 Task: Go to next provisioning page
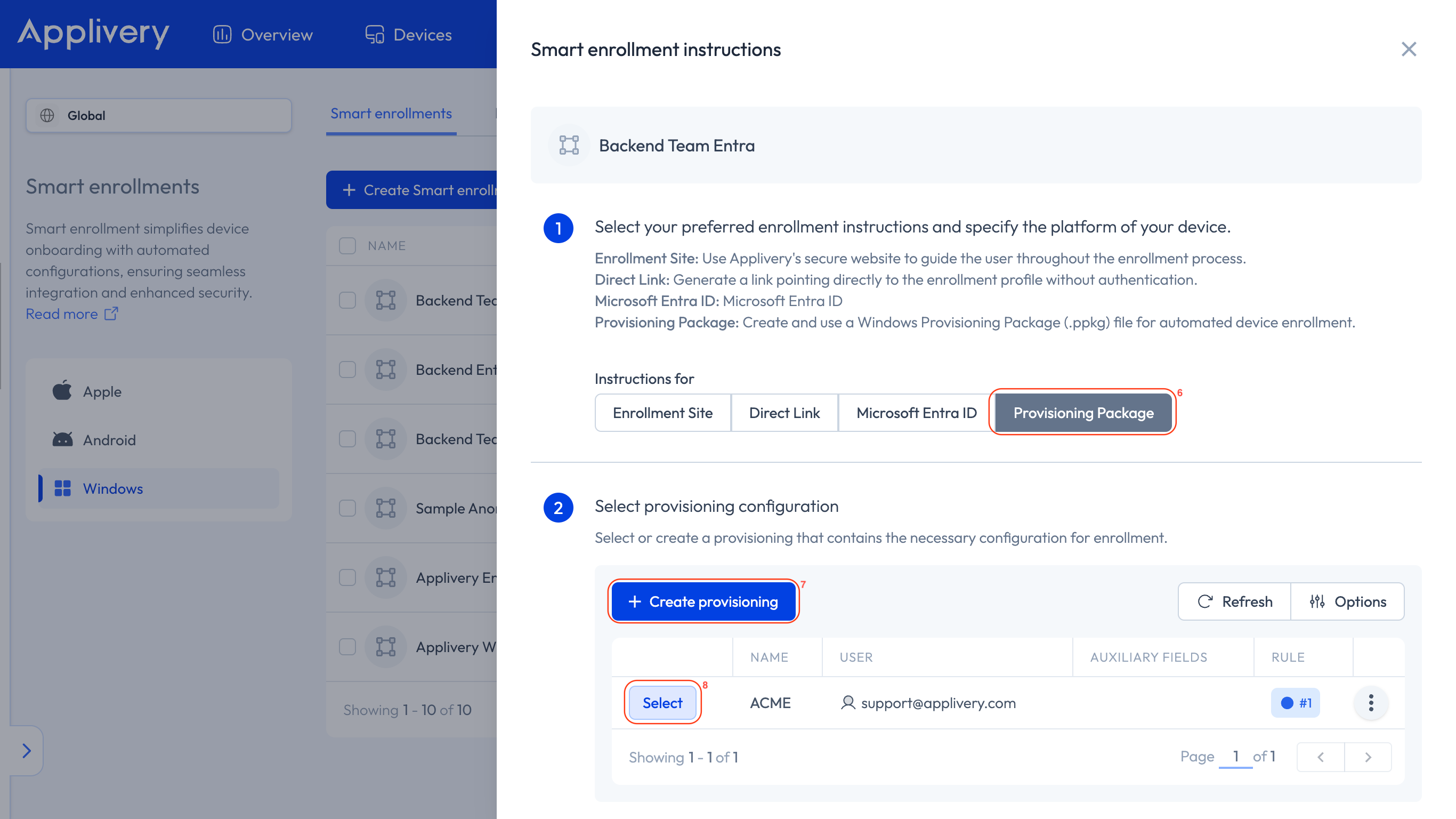tap(1368, 757)
